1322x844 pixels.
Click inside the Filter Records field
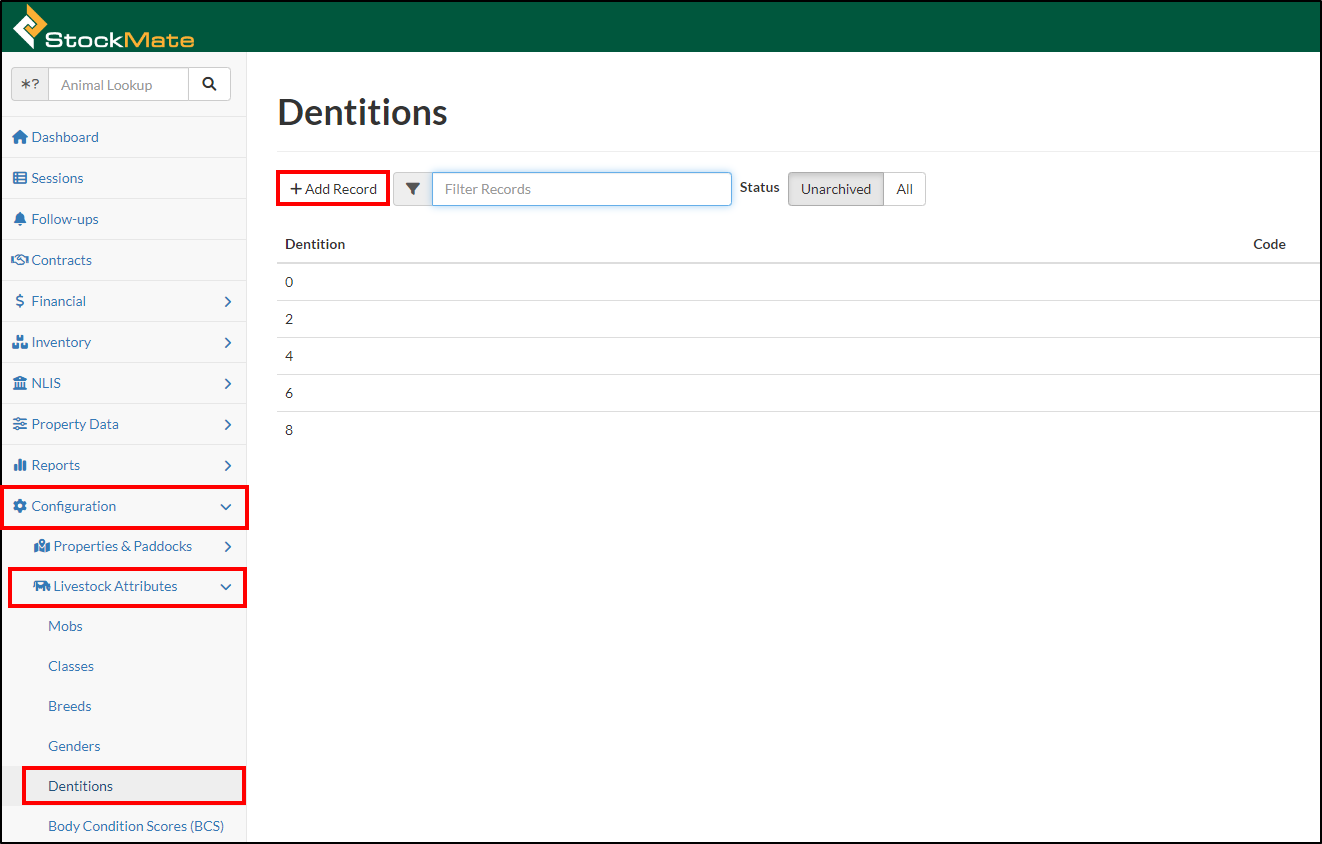tap(581, 188)
